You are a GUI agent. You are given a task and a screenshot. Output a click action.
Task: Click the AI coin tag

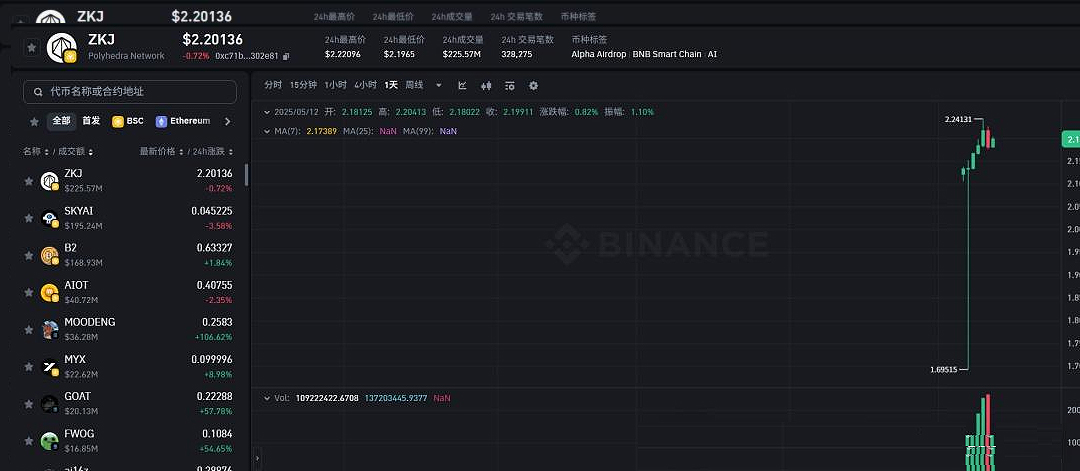point(712,54)
